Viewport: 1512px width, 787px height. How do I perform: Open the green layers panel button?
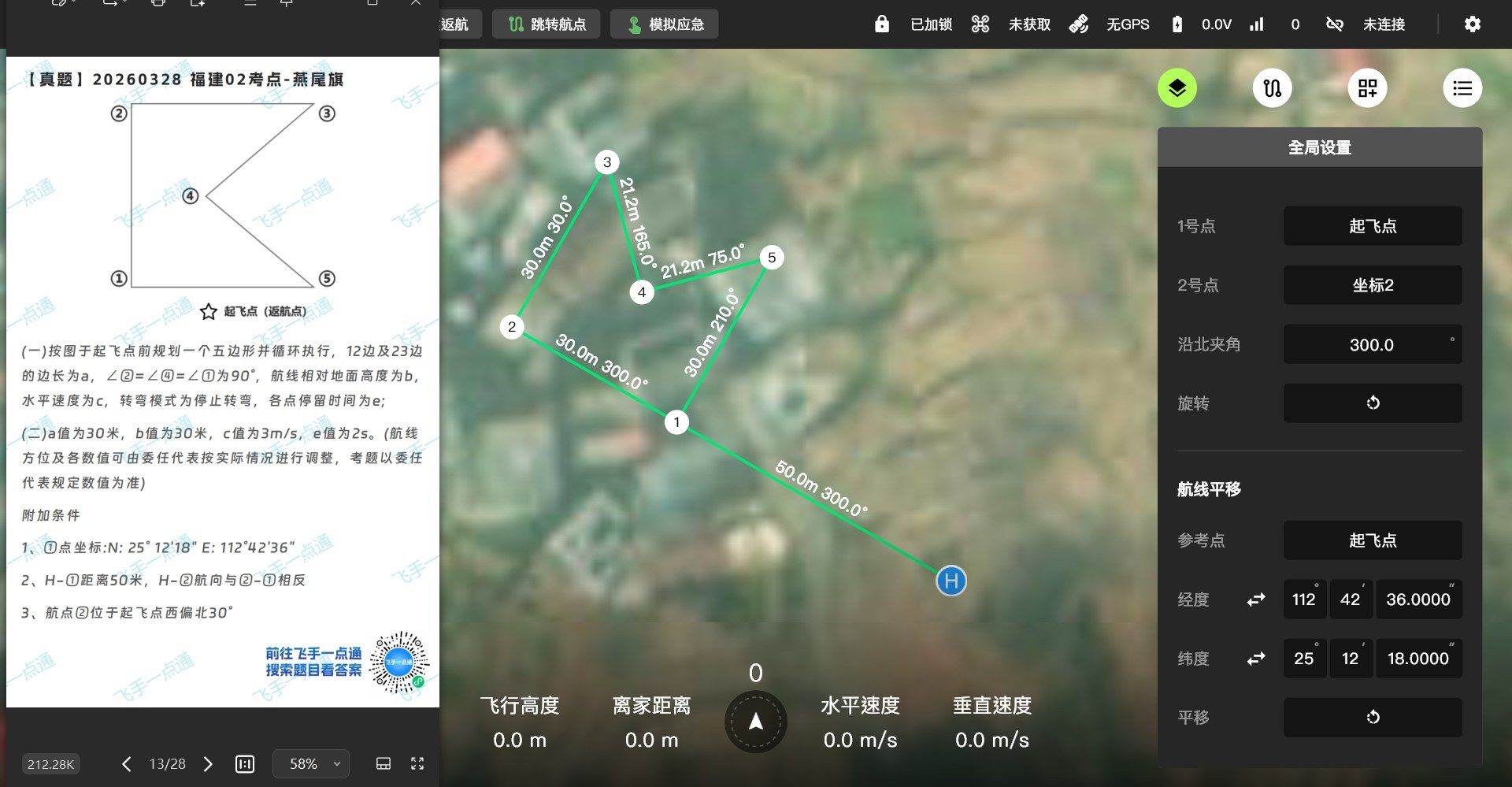pyautogui.click(x=1177, y=88)
